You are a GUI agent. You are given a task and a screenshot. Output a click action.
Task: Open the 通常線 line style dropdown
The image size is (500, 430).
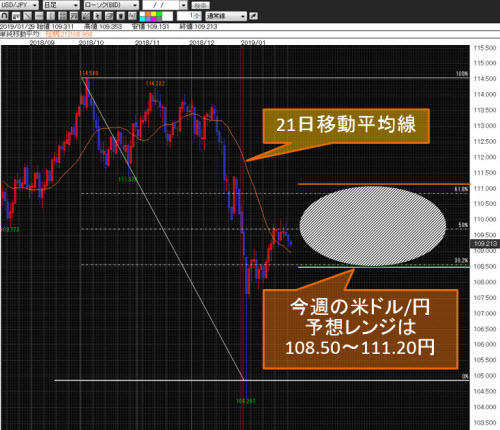coord(226,16)
